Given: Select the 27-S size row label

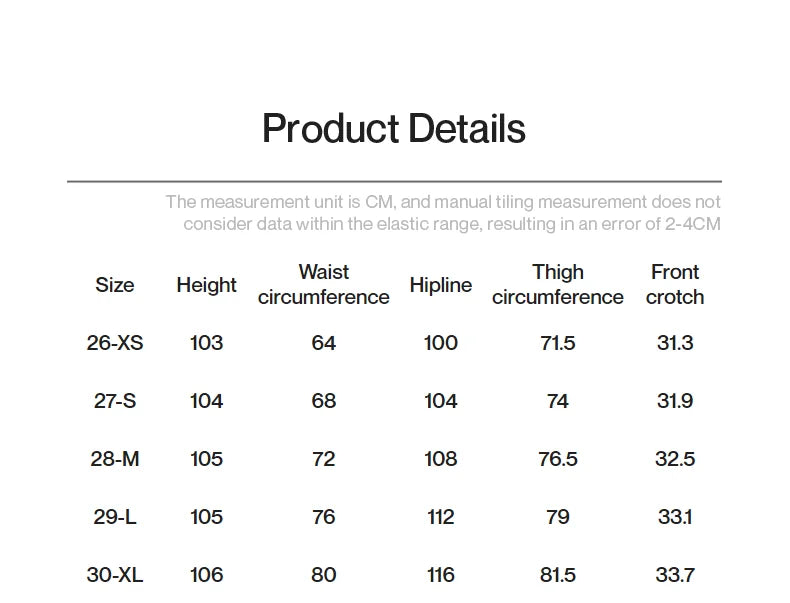Looking at the screenshot, I should point(115,401).
